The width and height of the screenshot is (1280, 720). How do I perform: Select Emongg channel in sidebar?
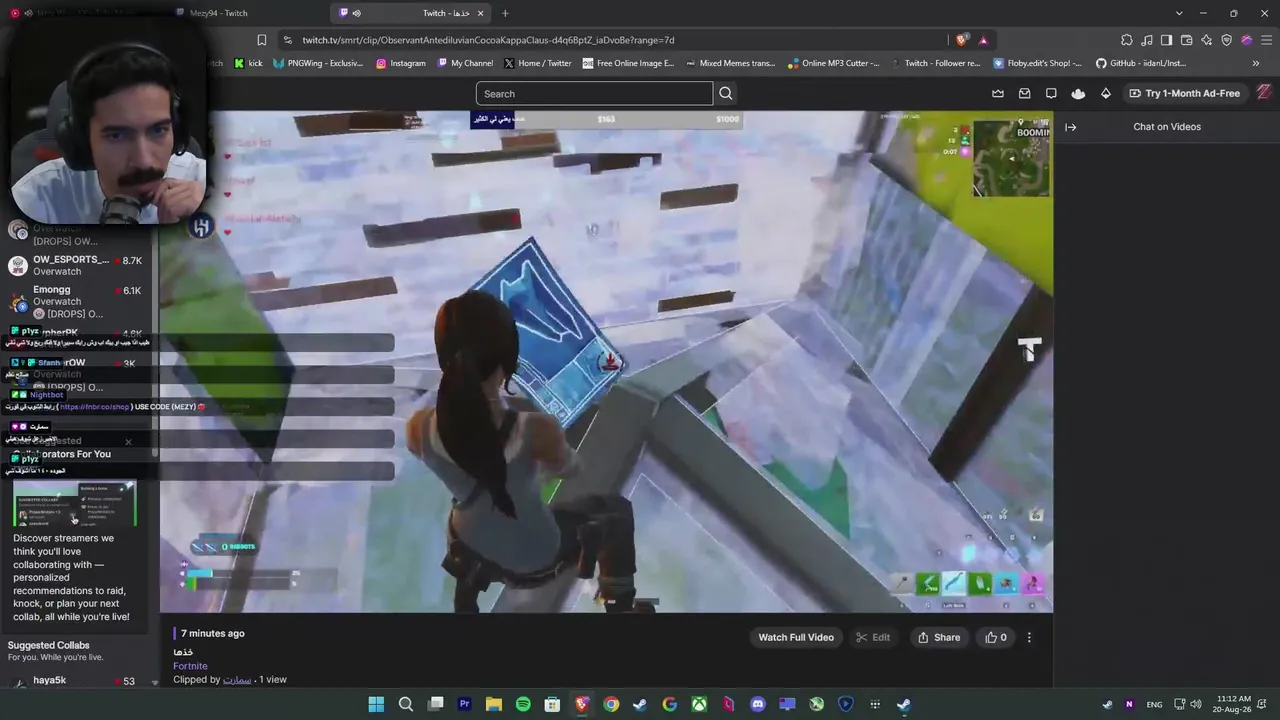coord(76,301)
